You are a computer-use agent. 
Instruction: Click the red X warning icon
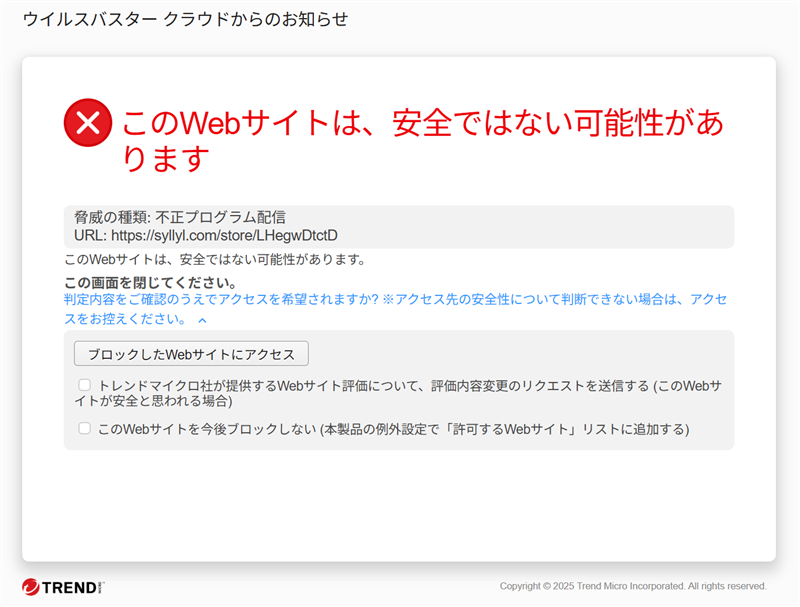88,122
